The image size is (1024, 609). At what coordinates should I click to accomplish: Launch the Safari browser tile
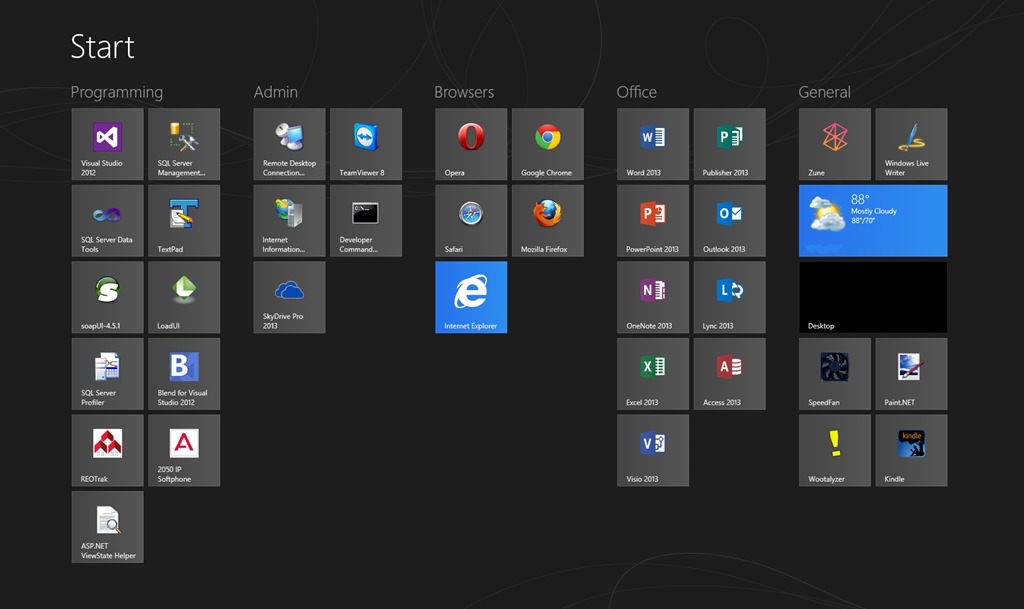(x=471, y=221)
